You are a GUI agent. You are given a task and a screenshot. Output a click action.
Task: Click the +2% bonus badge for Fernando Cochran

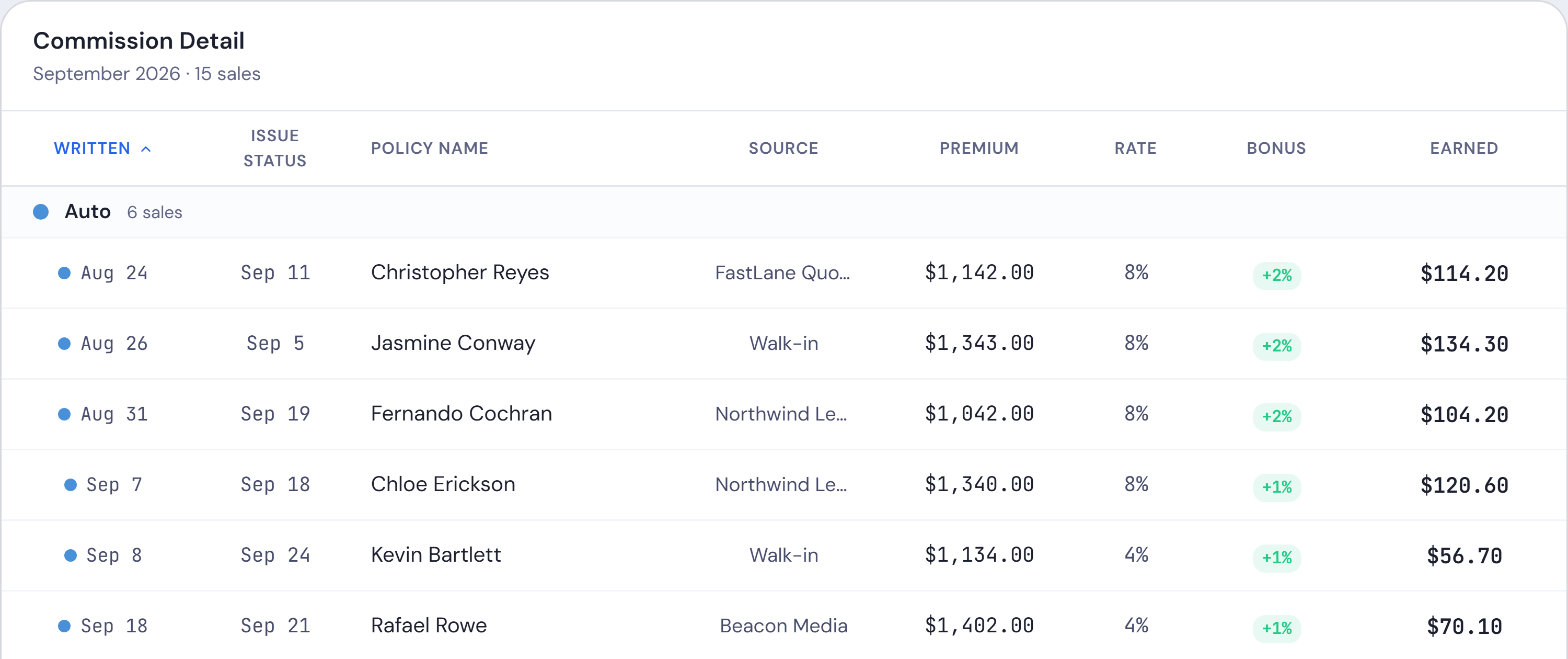(x=1276, y=417)
